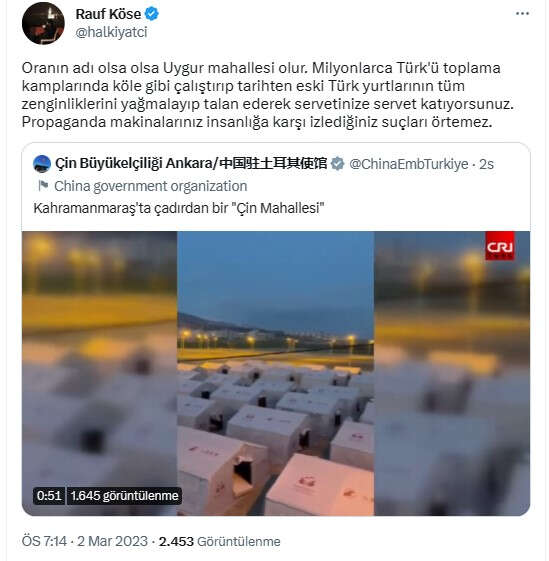The image size is (549, 561).
Task: Click the 1.645 görüntülenme video counter
Action: tap(124, 496)
